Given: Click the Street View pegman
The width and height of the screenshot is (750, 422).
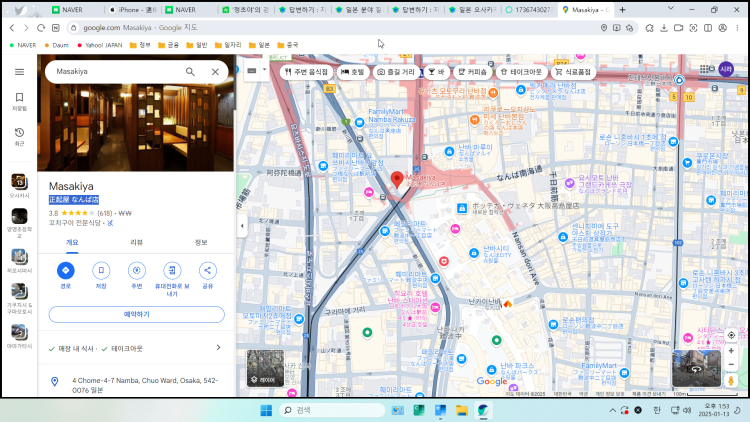Looking at the screenshot, I should 731,380.
